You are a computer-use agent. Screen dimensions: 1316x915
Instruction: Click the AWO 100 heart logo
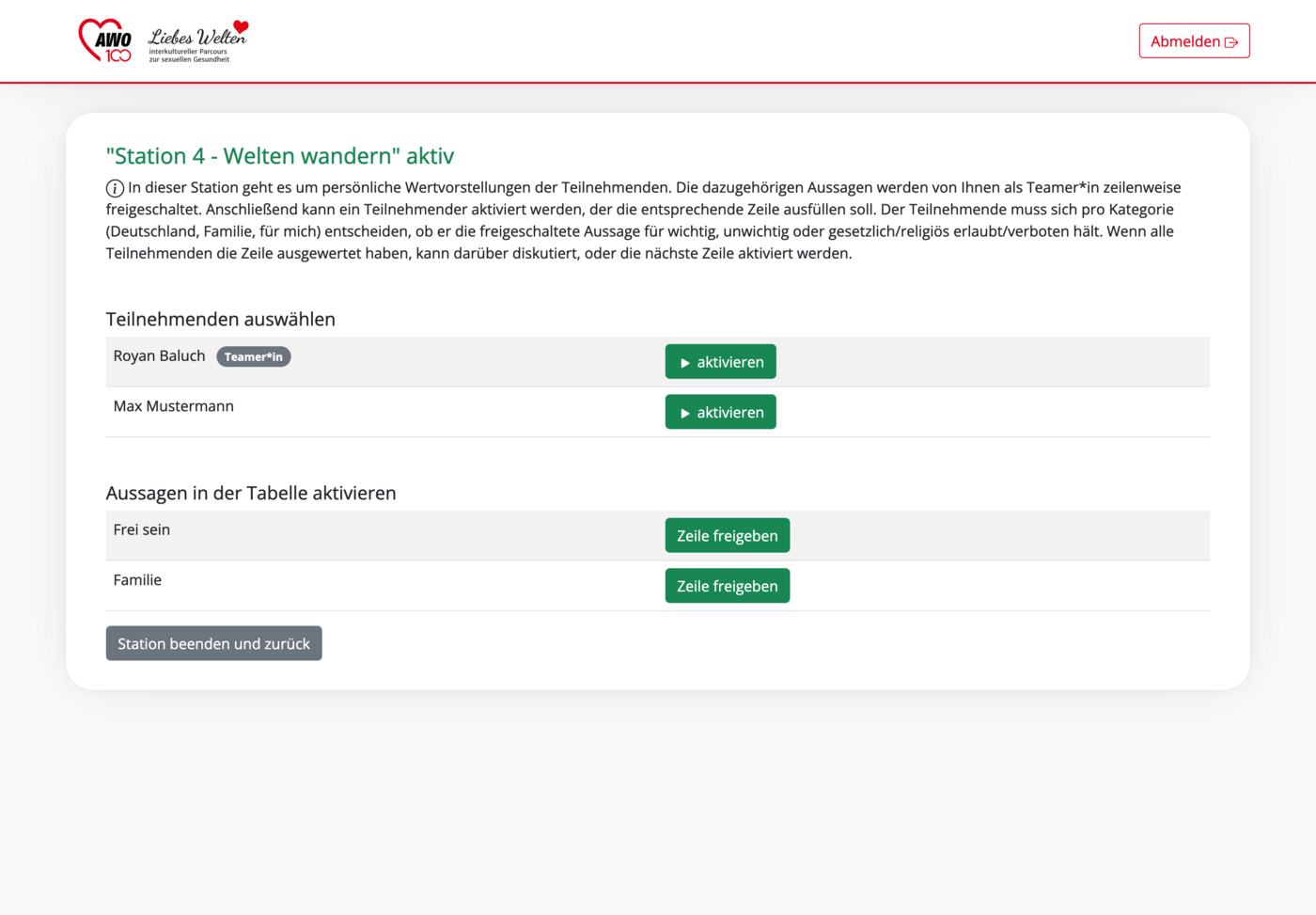point(104,40)
